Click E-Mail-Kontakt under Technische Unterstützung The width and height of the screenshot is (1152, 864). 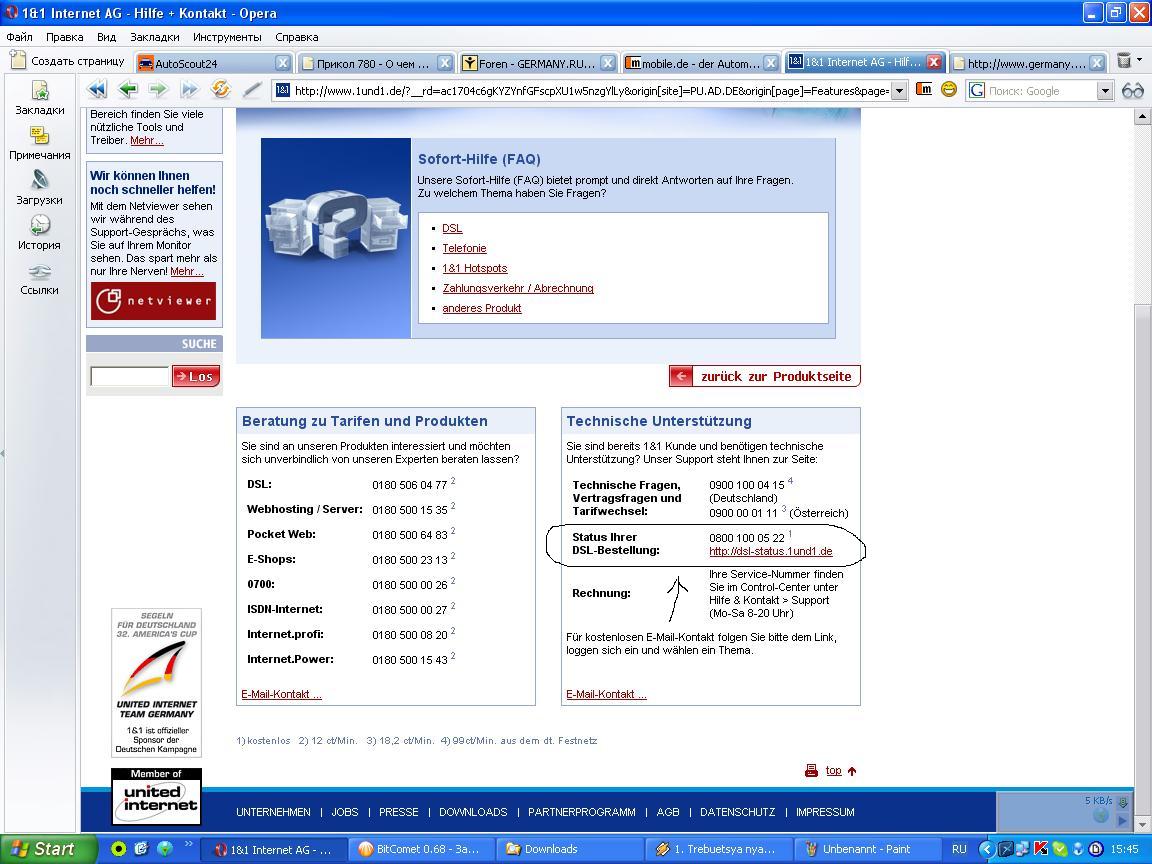[x=606, y=694]
